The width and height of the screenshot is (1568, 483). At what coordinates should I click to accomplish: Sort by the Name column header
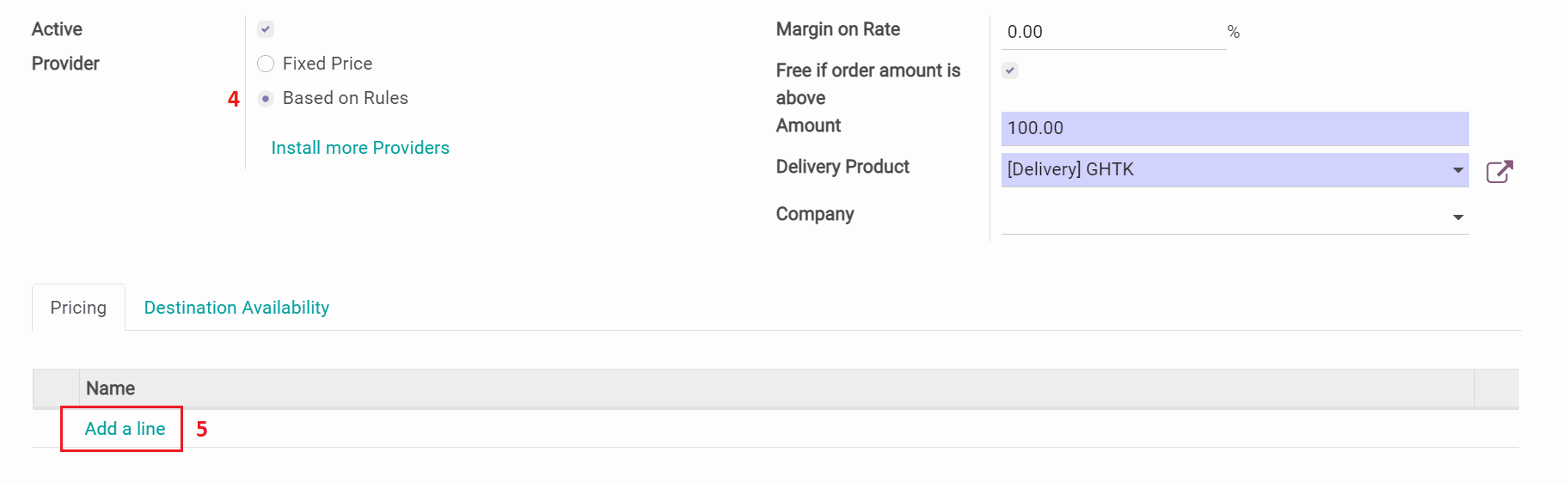[110, 388]
